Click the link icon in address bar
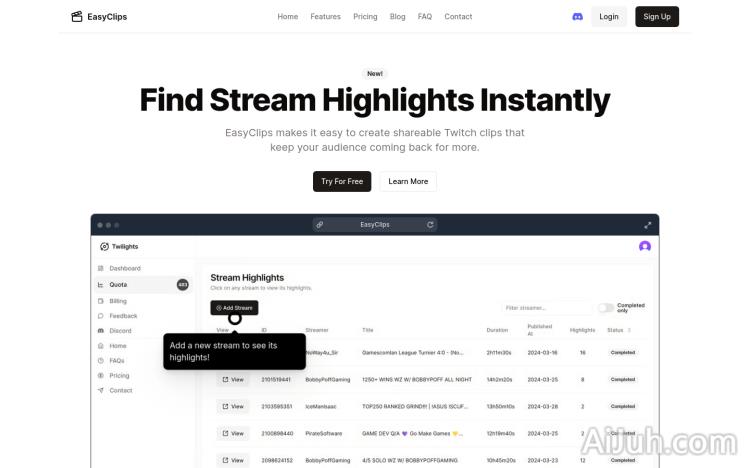The width and height of the screenshot is (750, 468). [x=320, y=225]
